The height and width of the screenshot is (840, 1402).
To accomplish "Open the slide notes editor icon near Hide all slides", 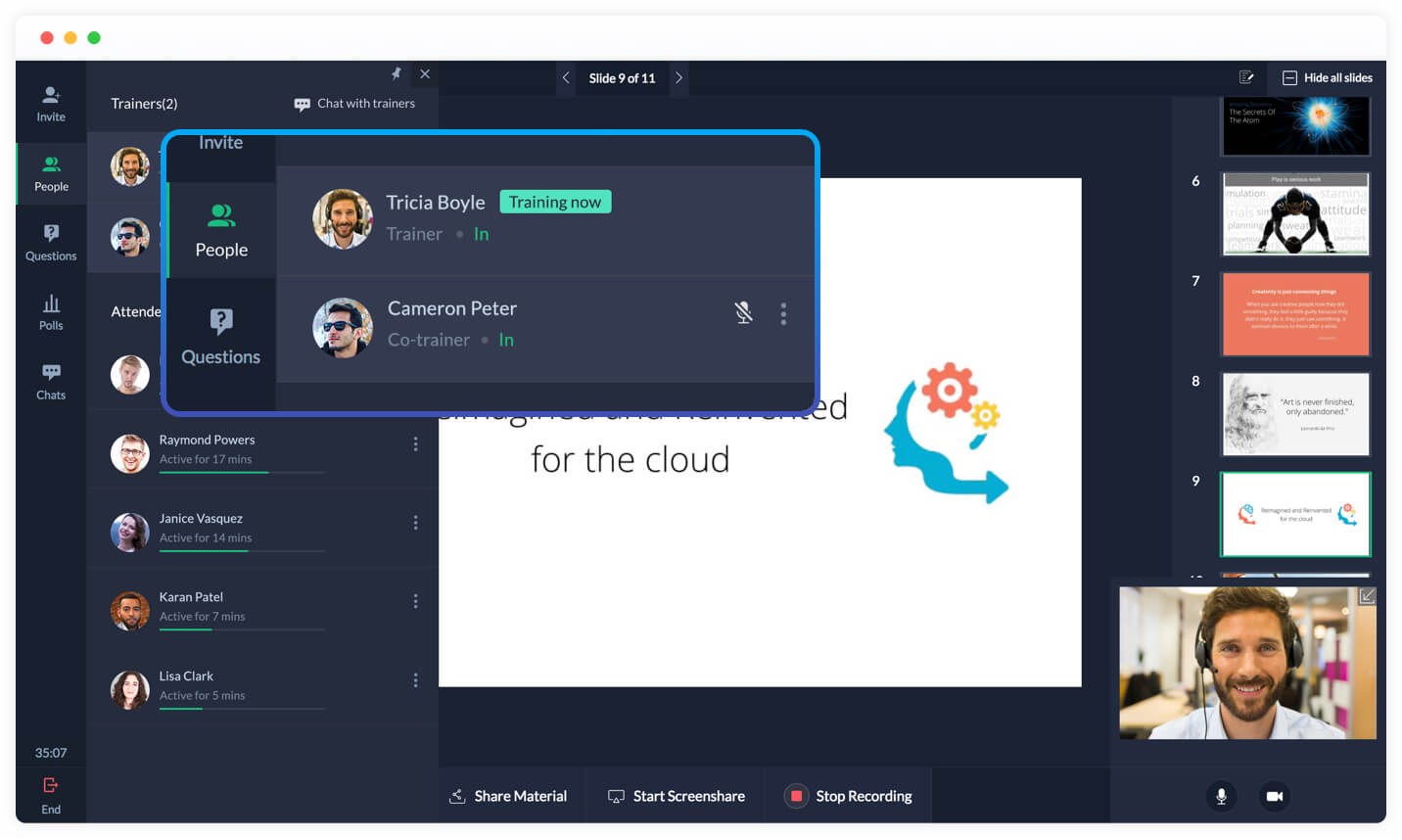I will (x=1246, y=77).
